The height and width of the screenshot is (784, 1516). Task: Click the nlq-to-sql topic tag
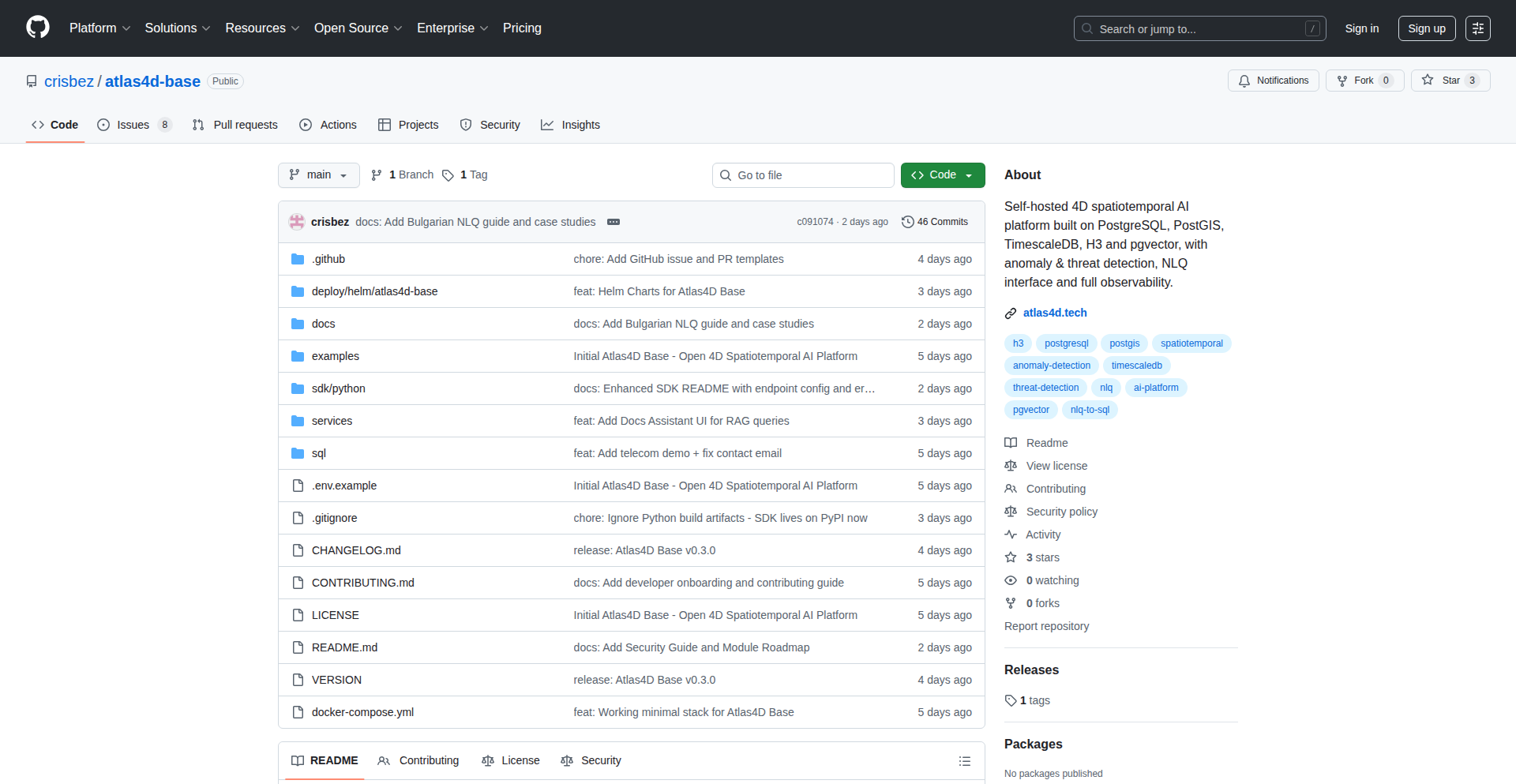pos(1090,410)
